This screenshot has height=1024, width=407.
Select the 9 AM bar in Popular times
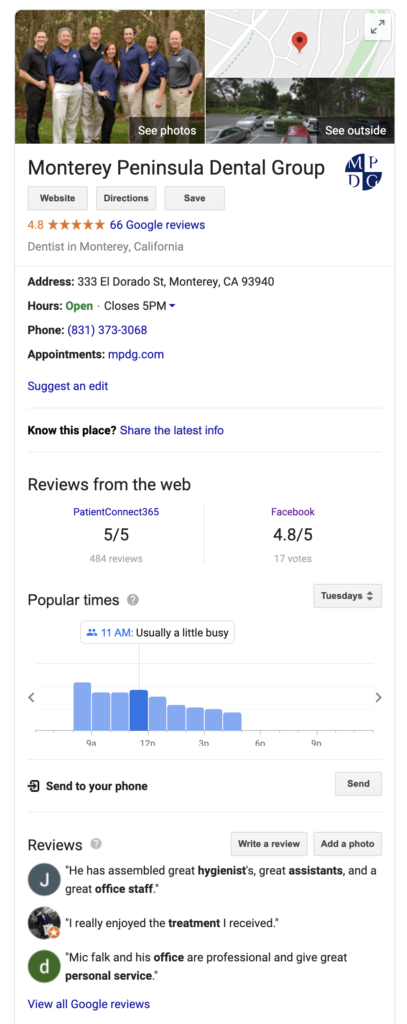tap(82, 706)
